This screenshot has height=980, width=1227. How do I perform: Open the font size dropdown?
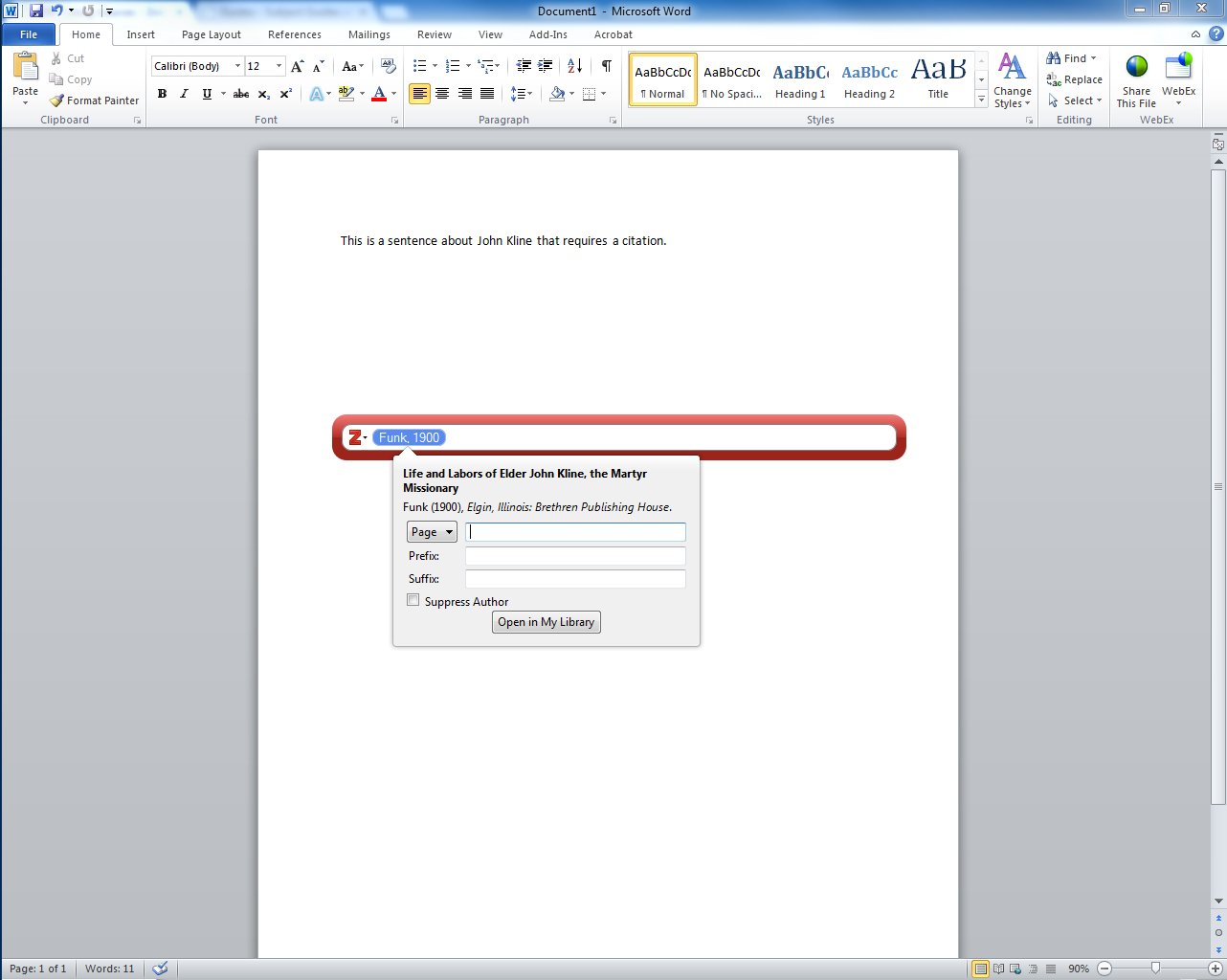279,66
